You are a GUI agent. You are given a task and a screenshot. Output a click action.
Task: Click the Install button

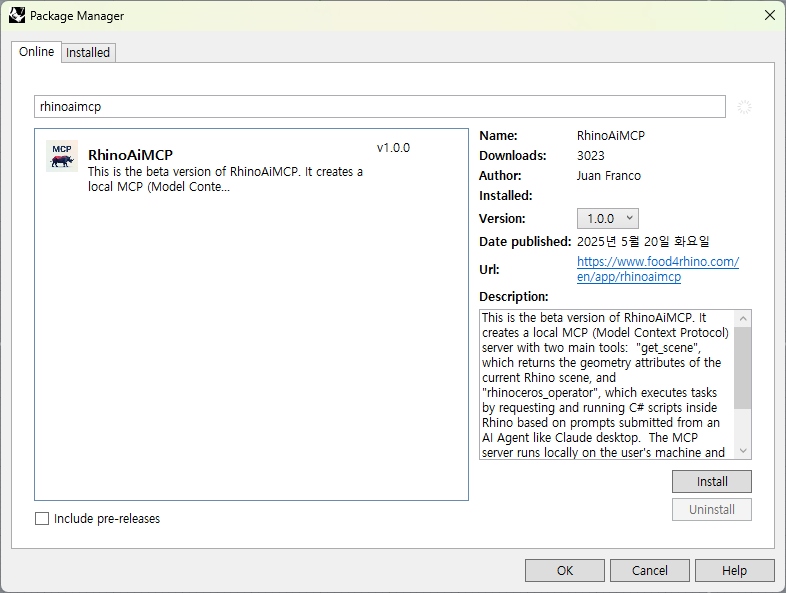tap(711, 482)
